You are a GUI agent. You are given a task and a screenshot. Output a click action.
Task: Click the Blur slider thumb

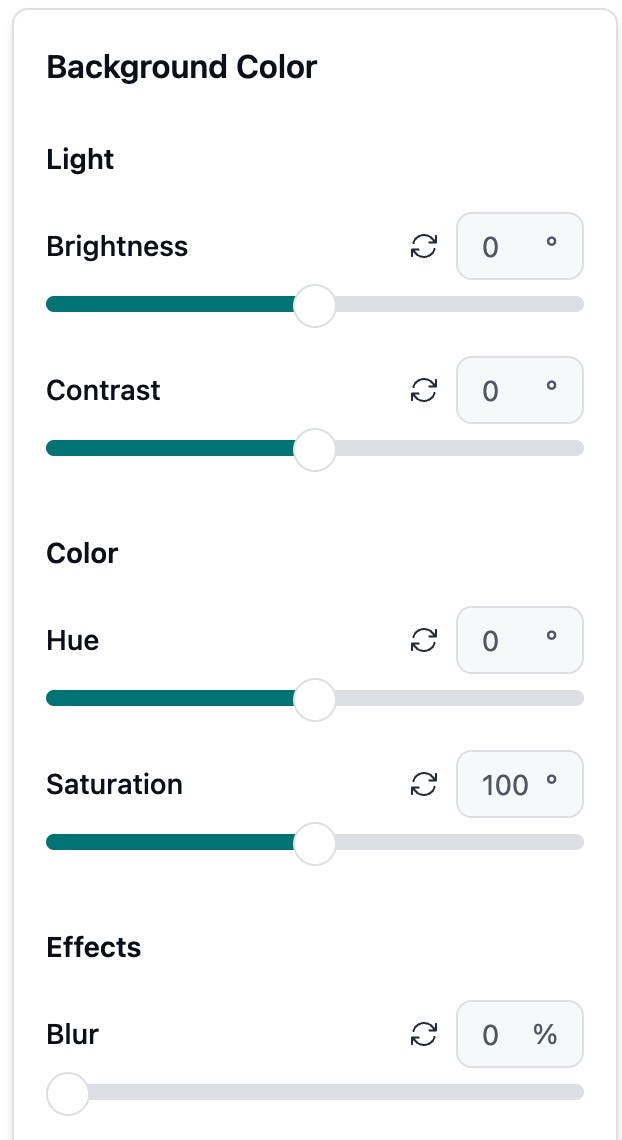(x=68, y=1093)
